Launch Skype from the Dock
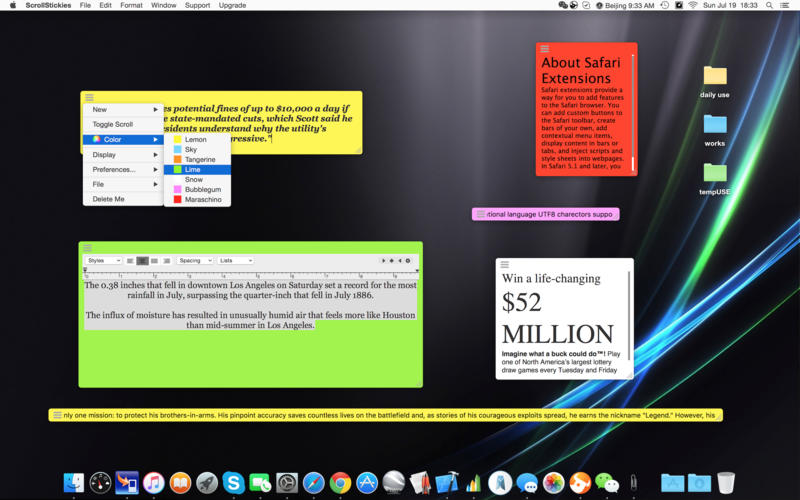800x500 pixels. [x=233, y=483]
